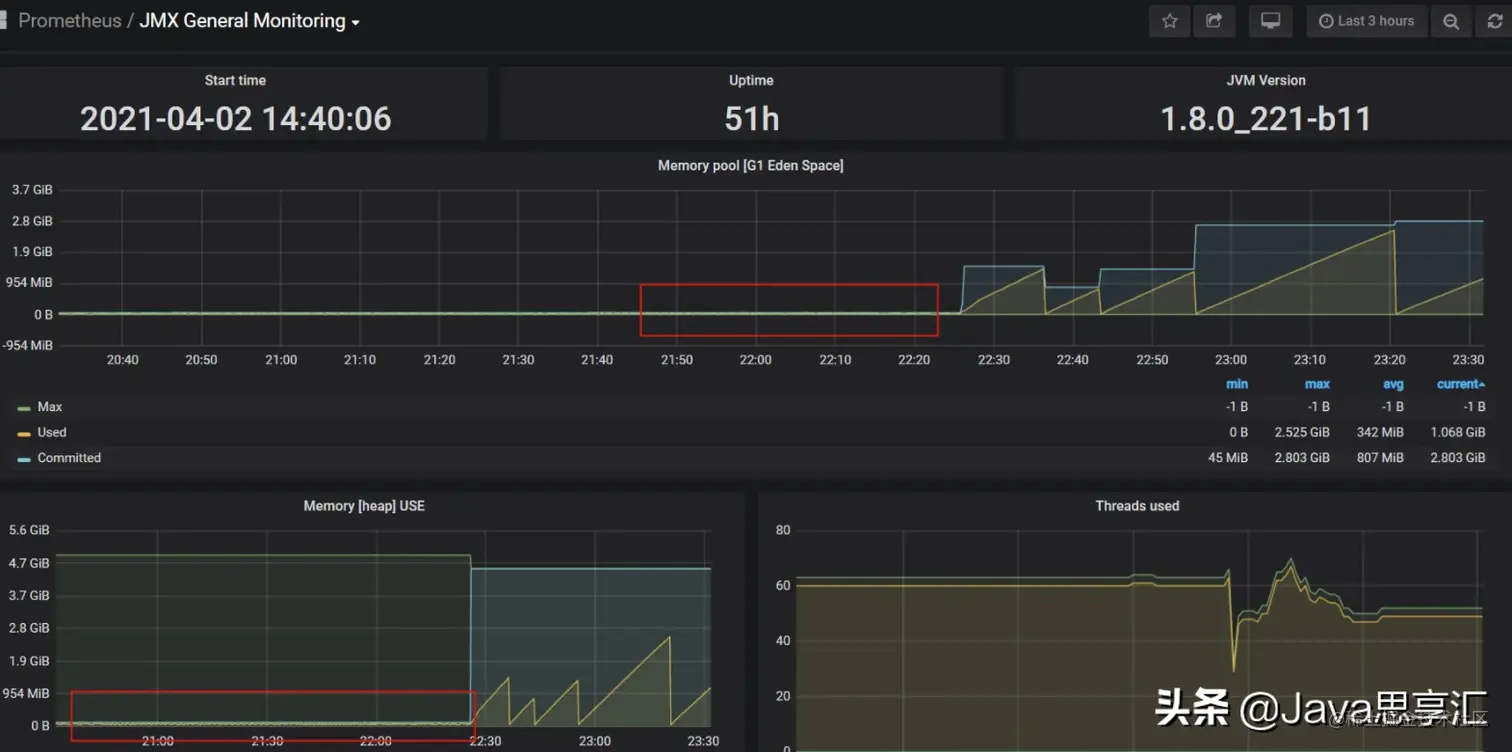Click the 1.068 GiB current value for Used
Screen dimensions: 1512x752
coord(1457,432)
